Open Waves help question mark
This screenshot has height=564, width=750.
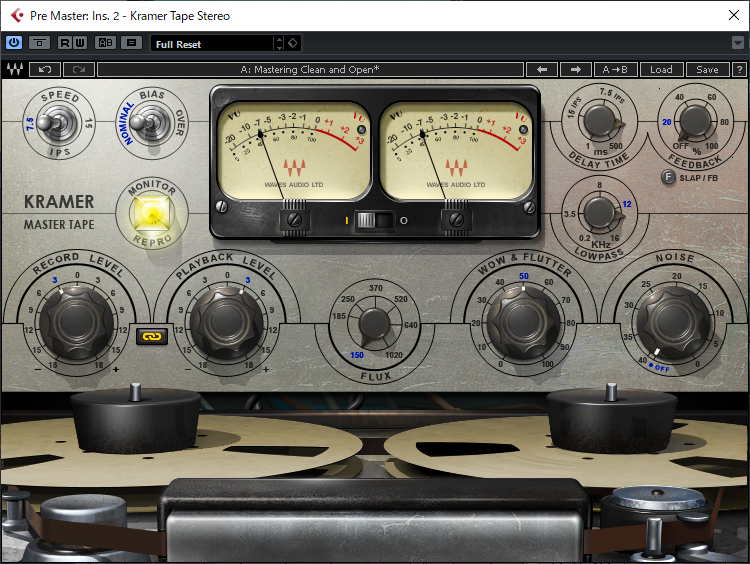pos(739,69)
